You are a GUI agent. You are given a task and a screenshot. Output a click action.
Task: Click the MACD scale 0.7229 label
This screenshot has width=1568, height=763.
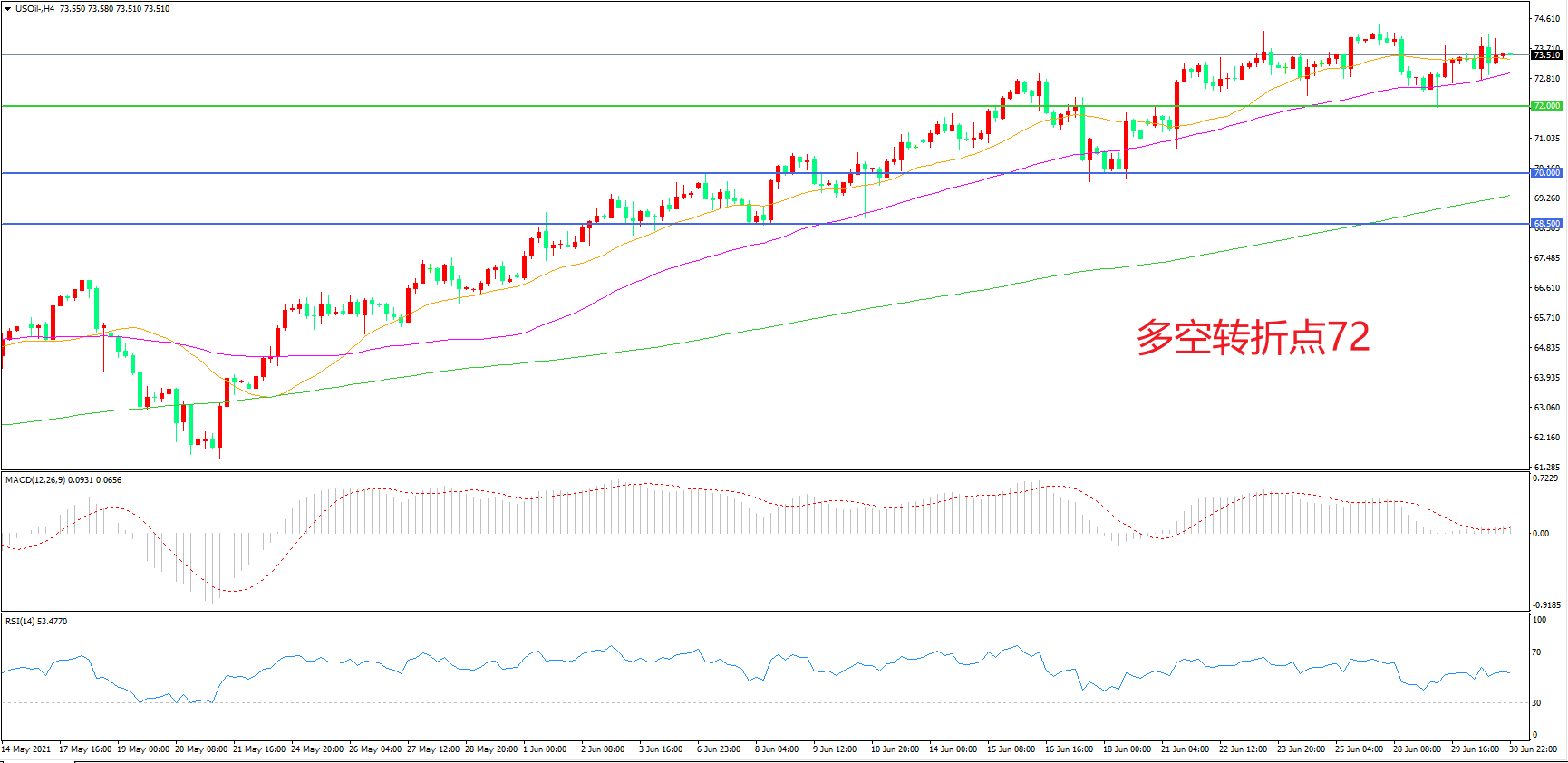[x=1545, y=478]
